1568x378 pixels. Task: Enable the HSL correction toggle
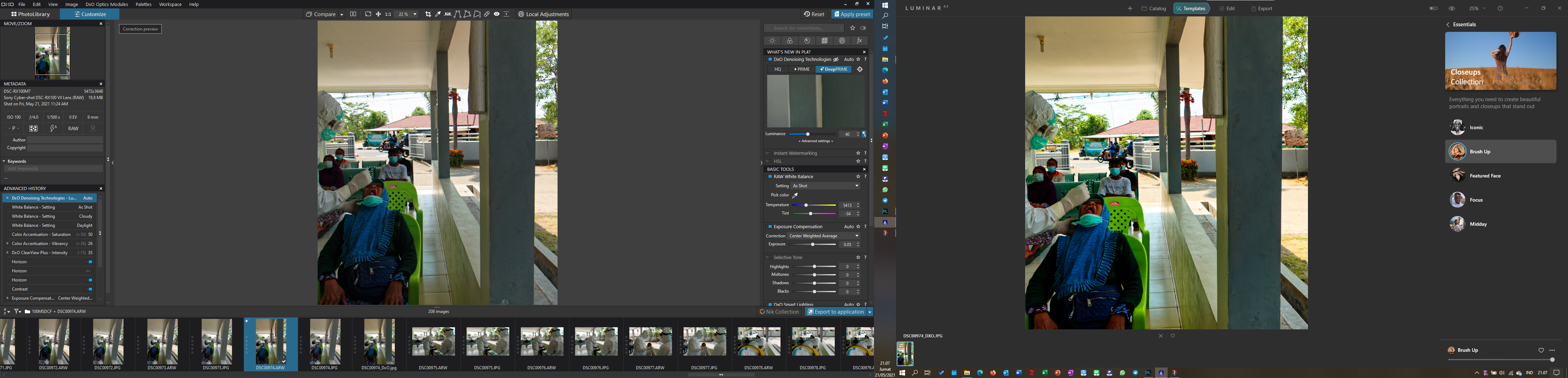[x=768, y=161]
